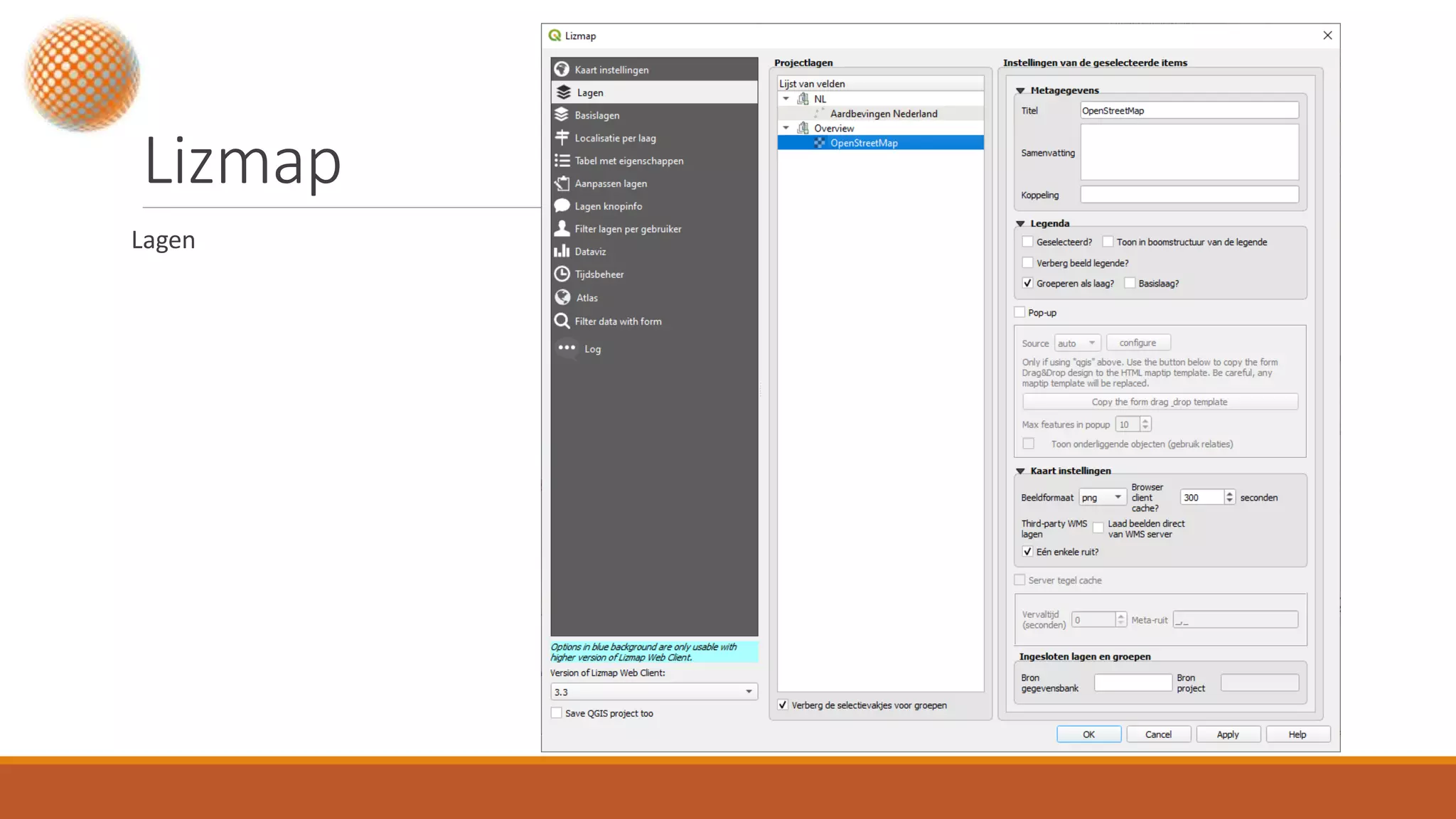The width and height of the screenshot is (1456, 819).
Task: Open the Atlas globe icon
Action: click(562, 297)
